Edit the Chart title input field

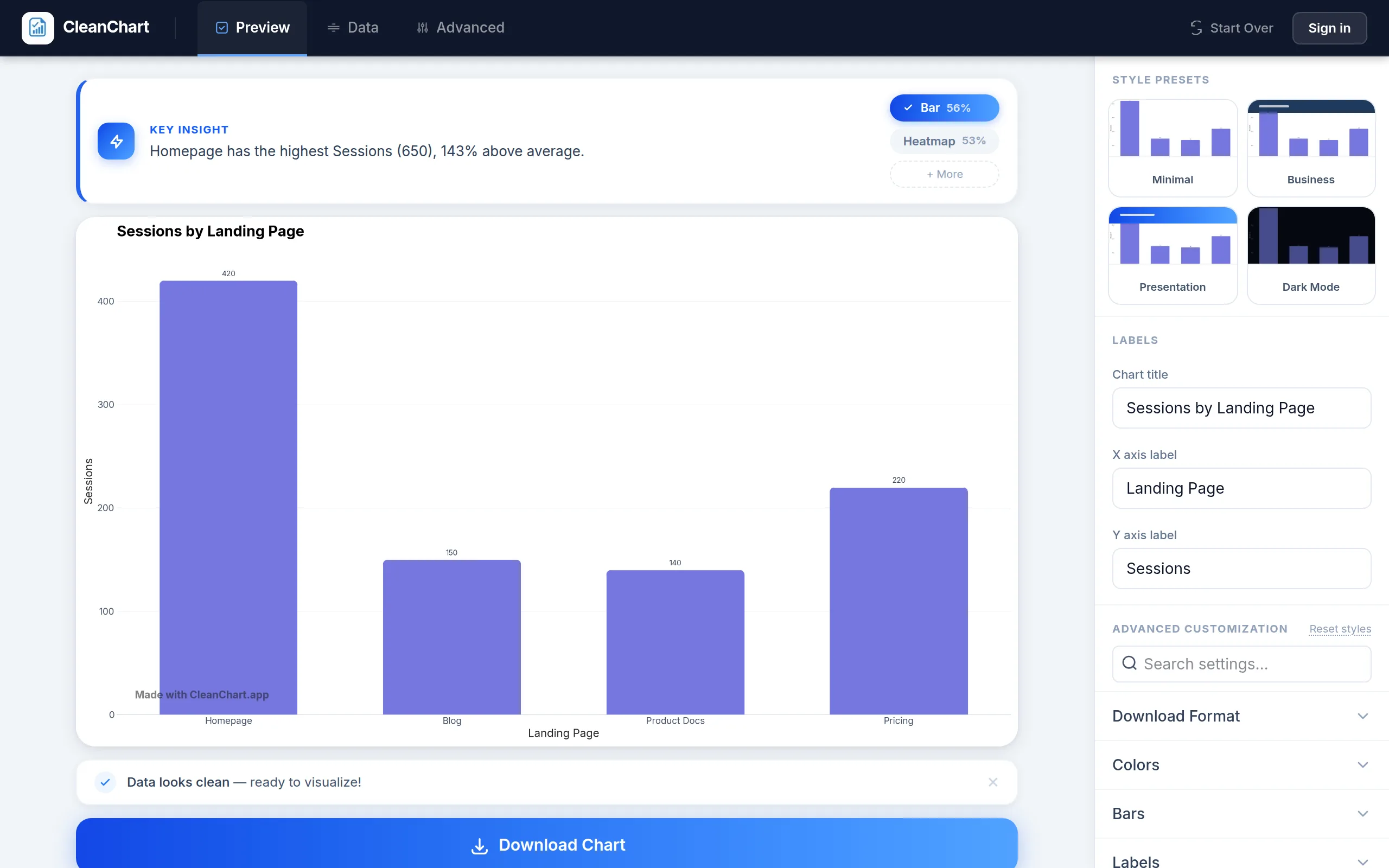click(x=1241, y=407)
